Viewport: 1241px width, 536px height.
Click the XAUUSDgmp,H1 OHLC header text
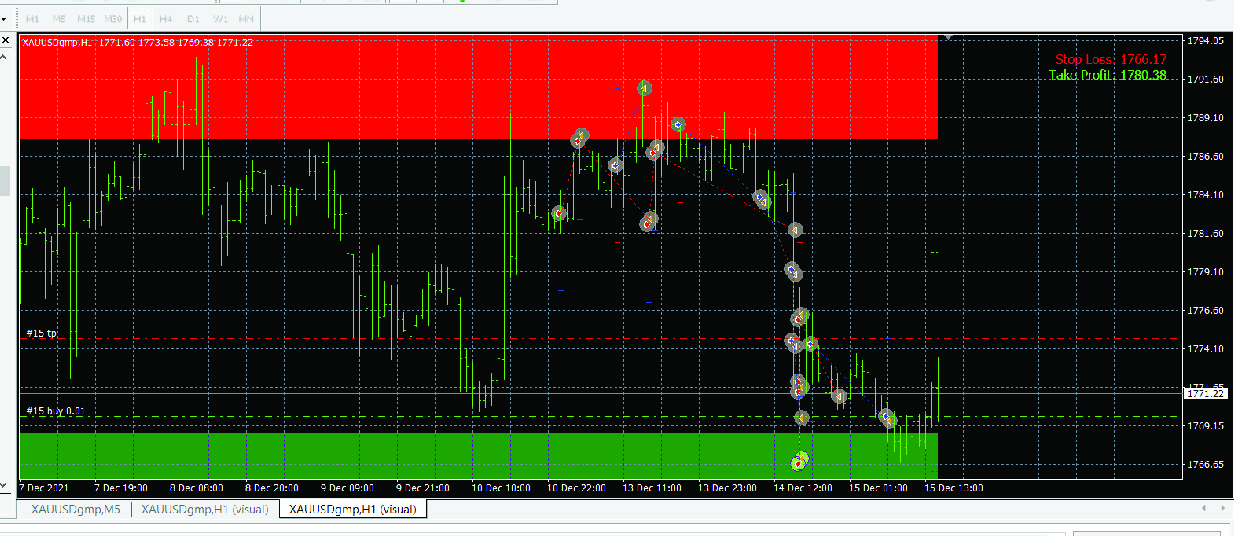click(137, 42)
